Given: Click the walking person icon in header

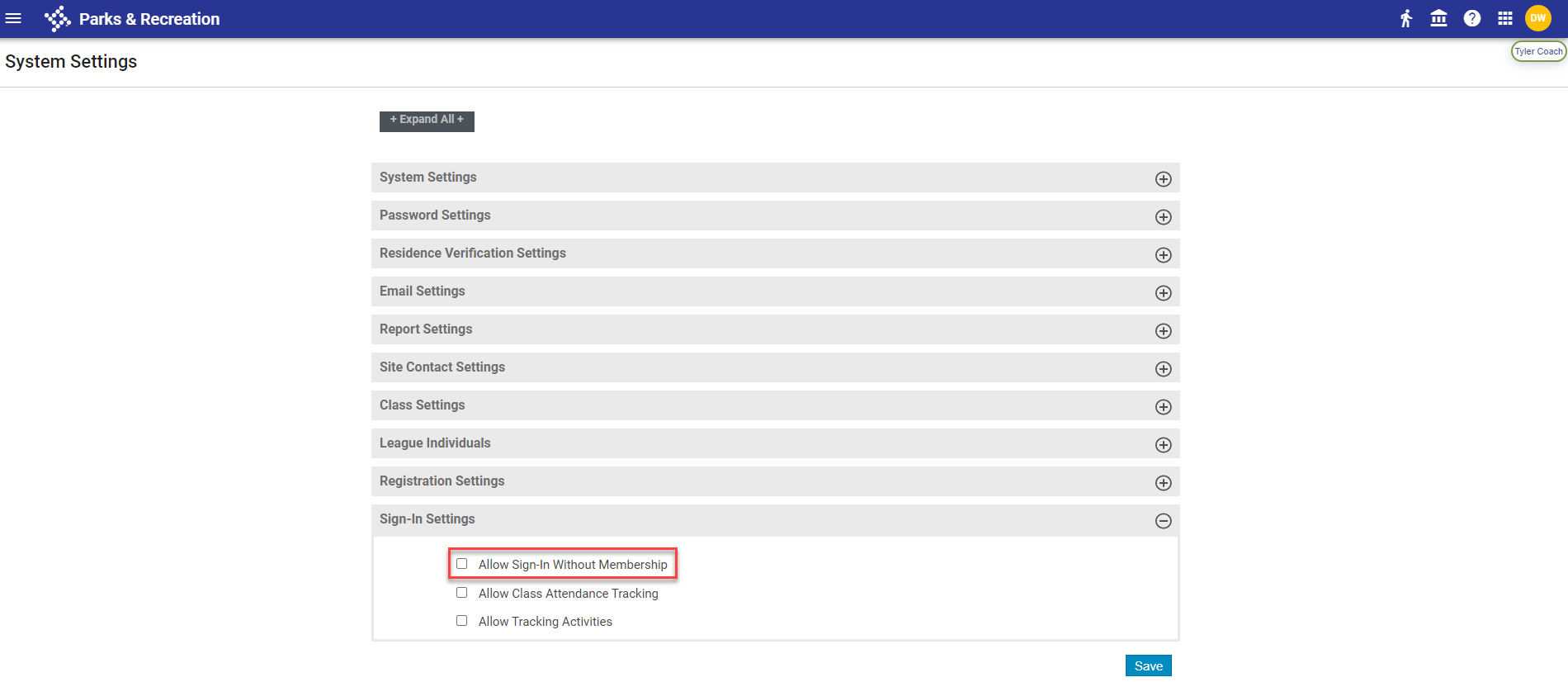Looking at the screenshot, I should click(x=1406, y=18).
